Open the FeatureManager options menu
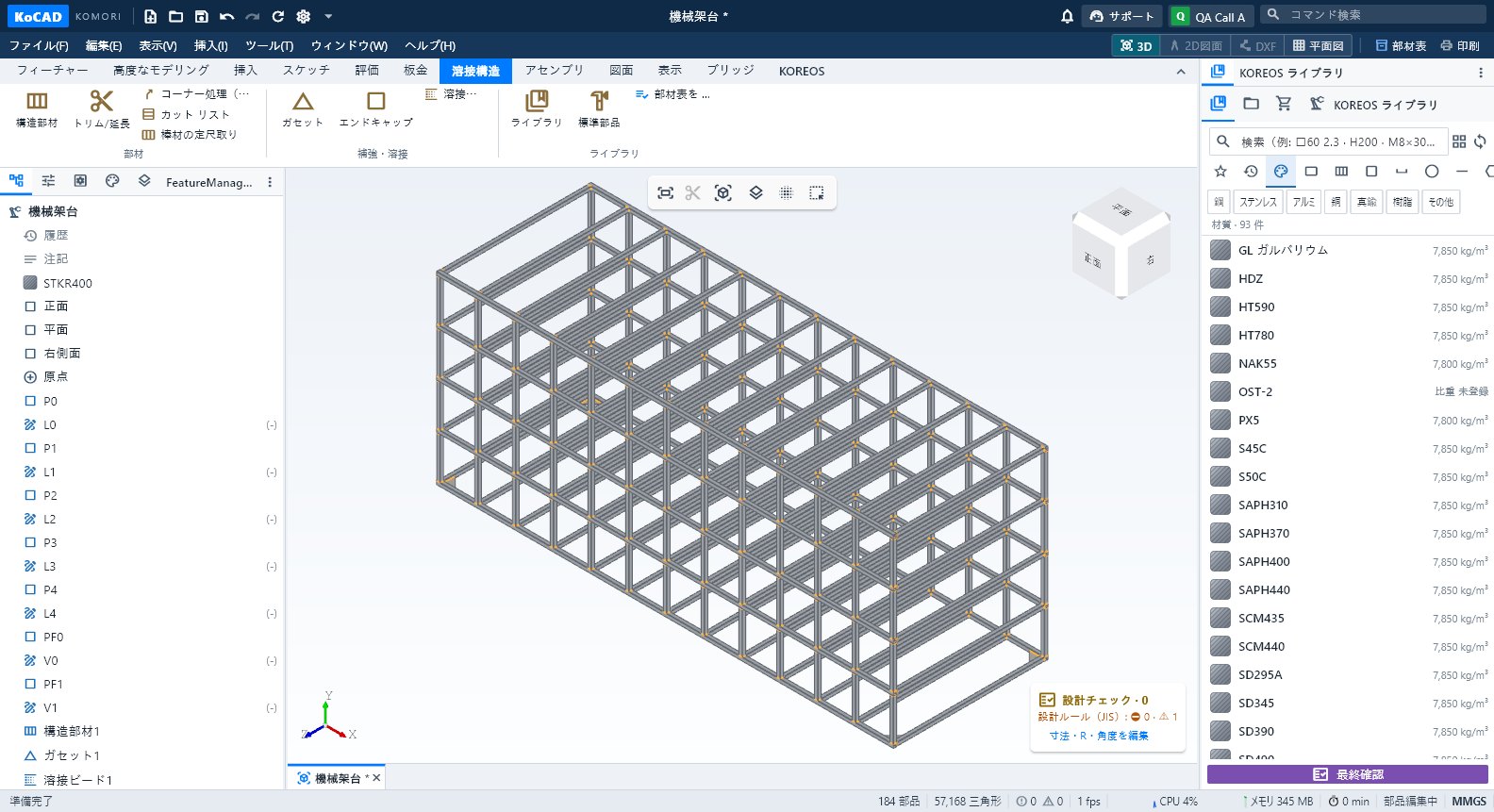Image resolution: width=1494 pixels, height=812 pixels. click(x=270, y=182)
